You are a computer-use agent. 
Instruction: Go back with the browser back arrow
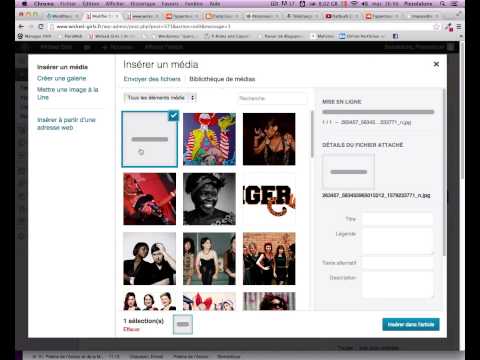point(21,27)
